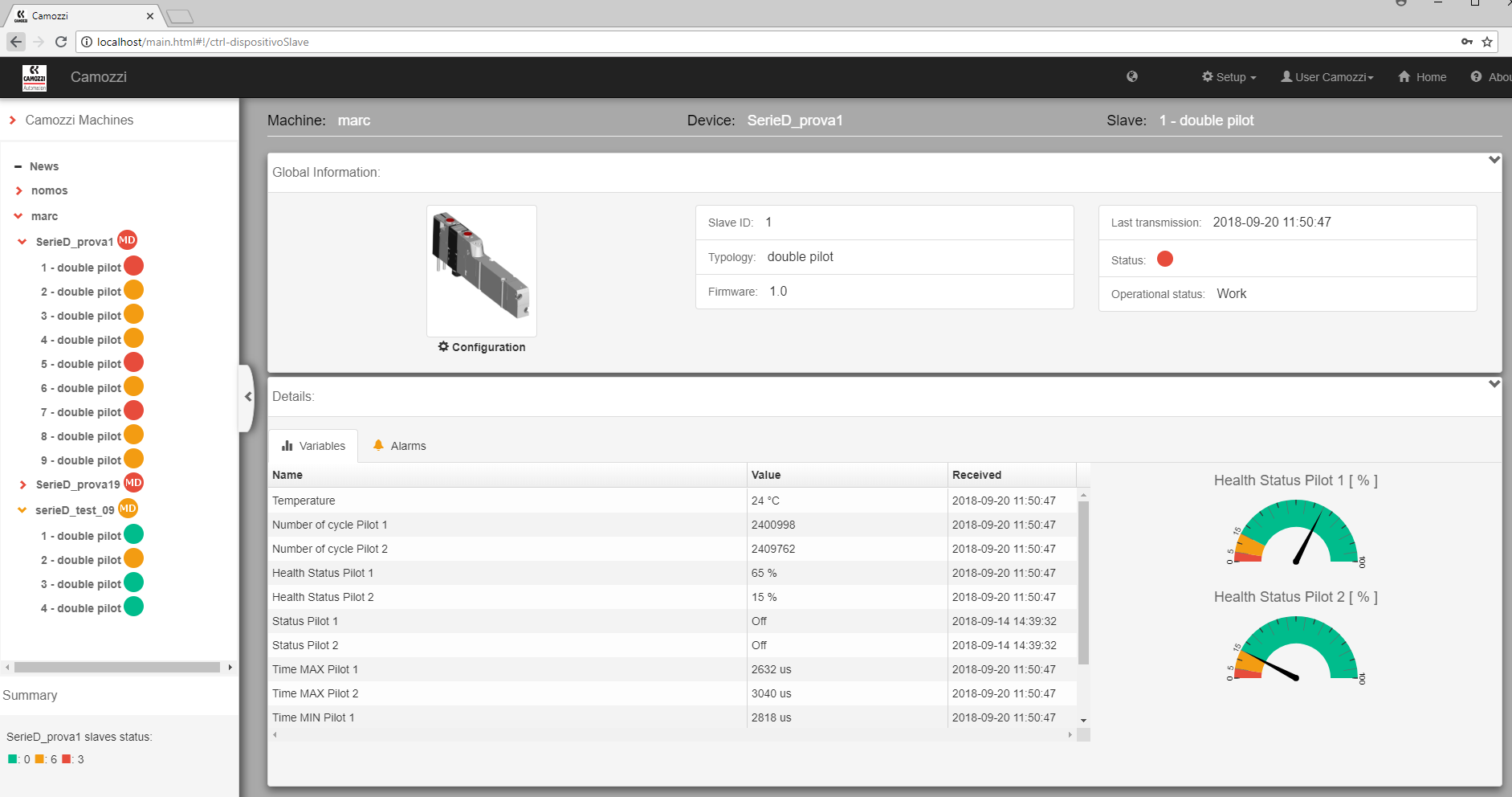This screenshot has width=1512, height=797.
Task: Select 6 - double pilot in tree
Action: 81,388
